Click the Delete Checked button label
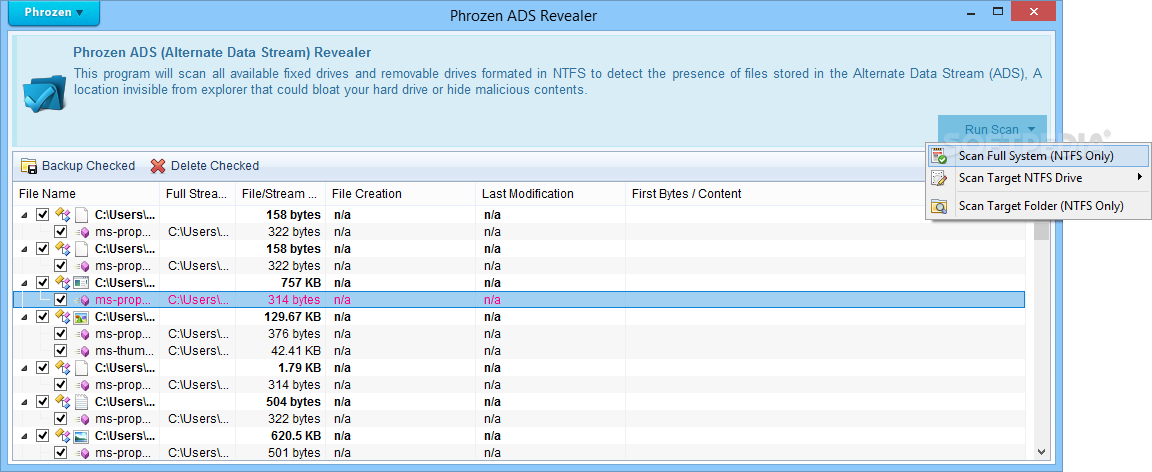The width and height of the screenshot is (1152, 472). click(215, 165)
